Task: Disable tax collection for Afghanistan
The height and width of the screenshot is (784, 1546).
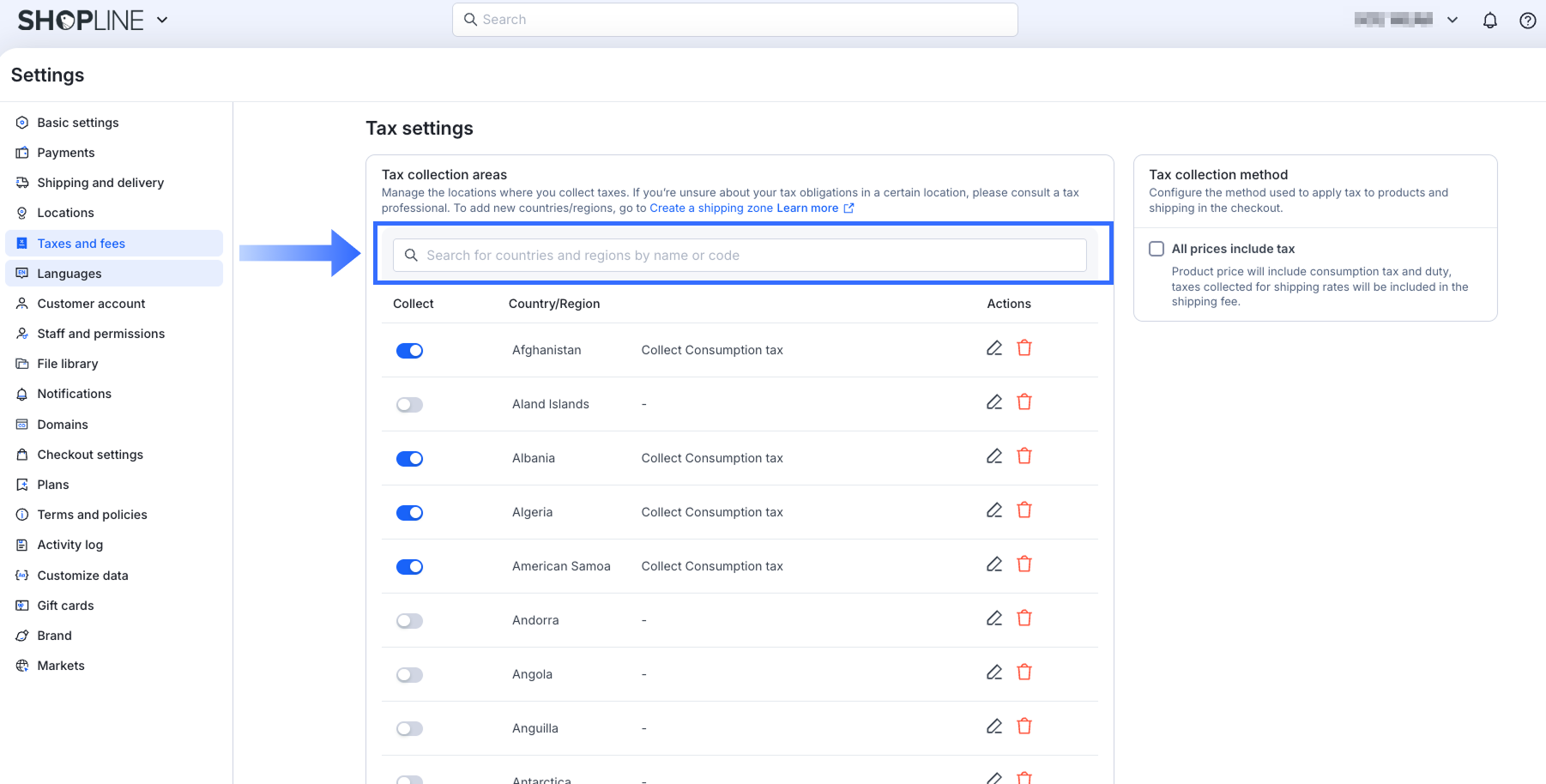Action: click(409, 351)
